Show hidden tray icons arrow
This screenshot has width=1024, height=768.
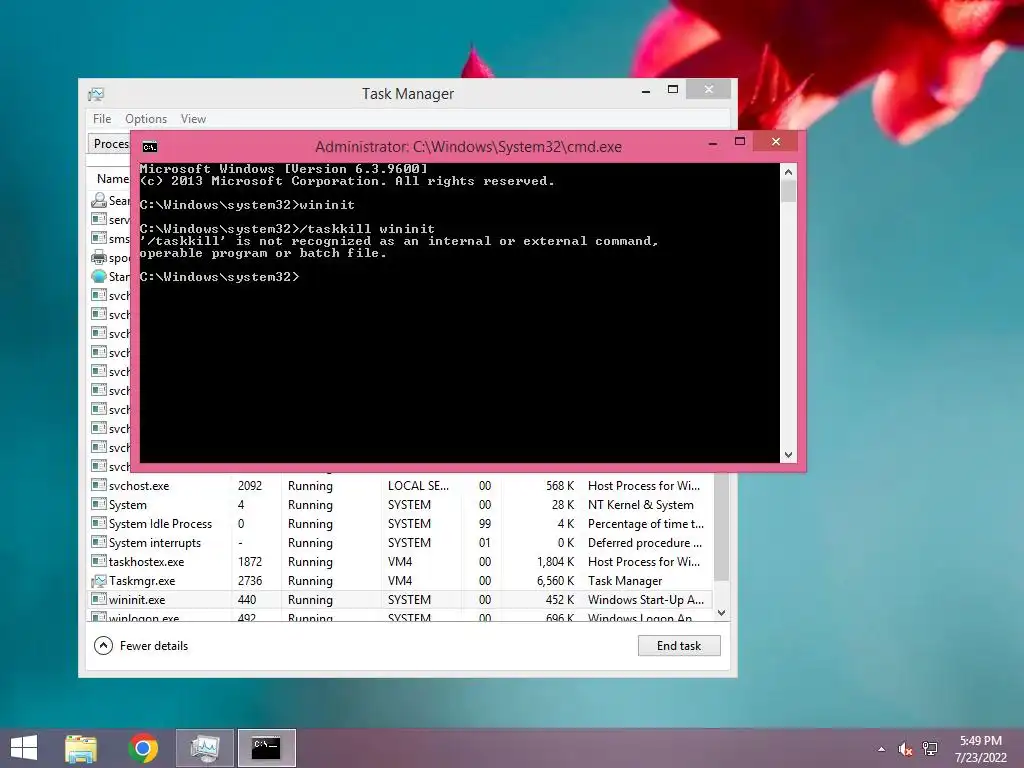pyautogui.click(x=882, y=749)
